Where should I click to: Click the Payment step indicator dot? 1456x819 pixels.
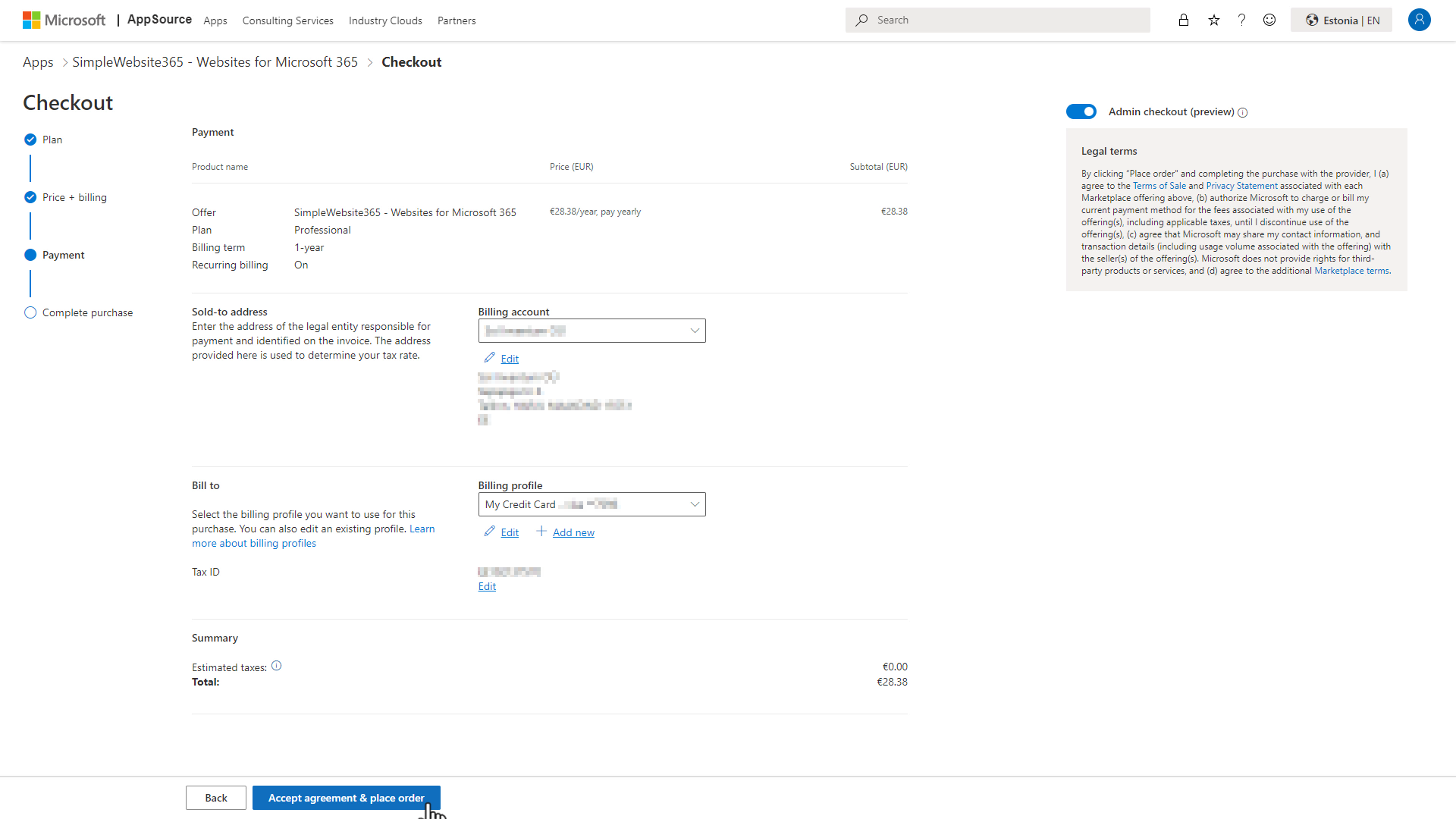[30, 255]
